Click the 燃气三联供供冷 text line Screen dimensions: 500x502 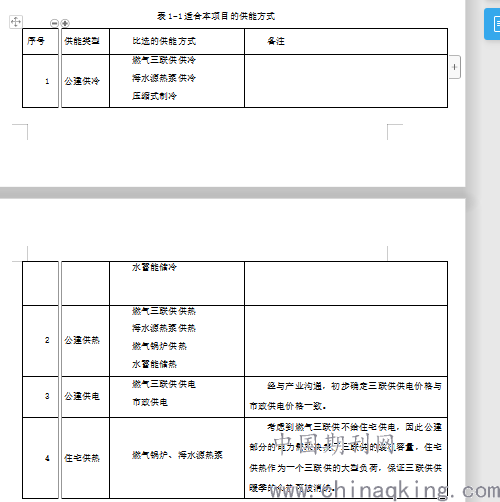pos(164,60)
